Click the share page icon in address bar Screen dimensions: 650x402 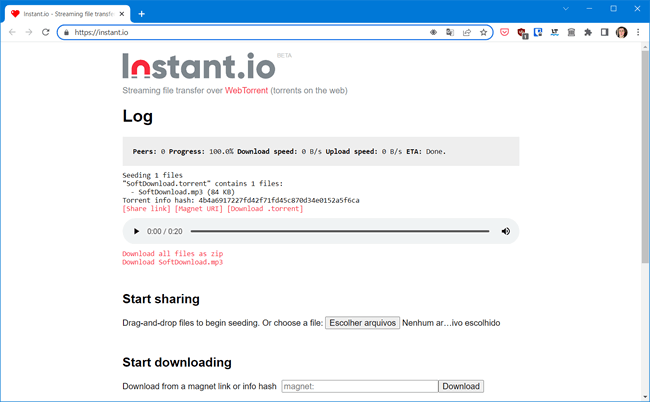[x=467, y=32]
